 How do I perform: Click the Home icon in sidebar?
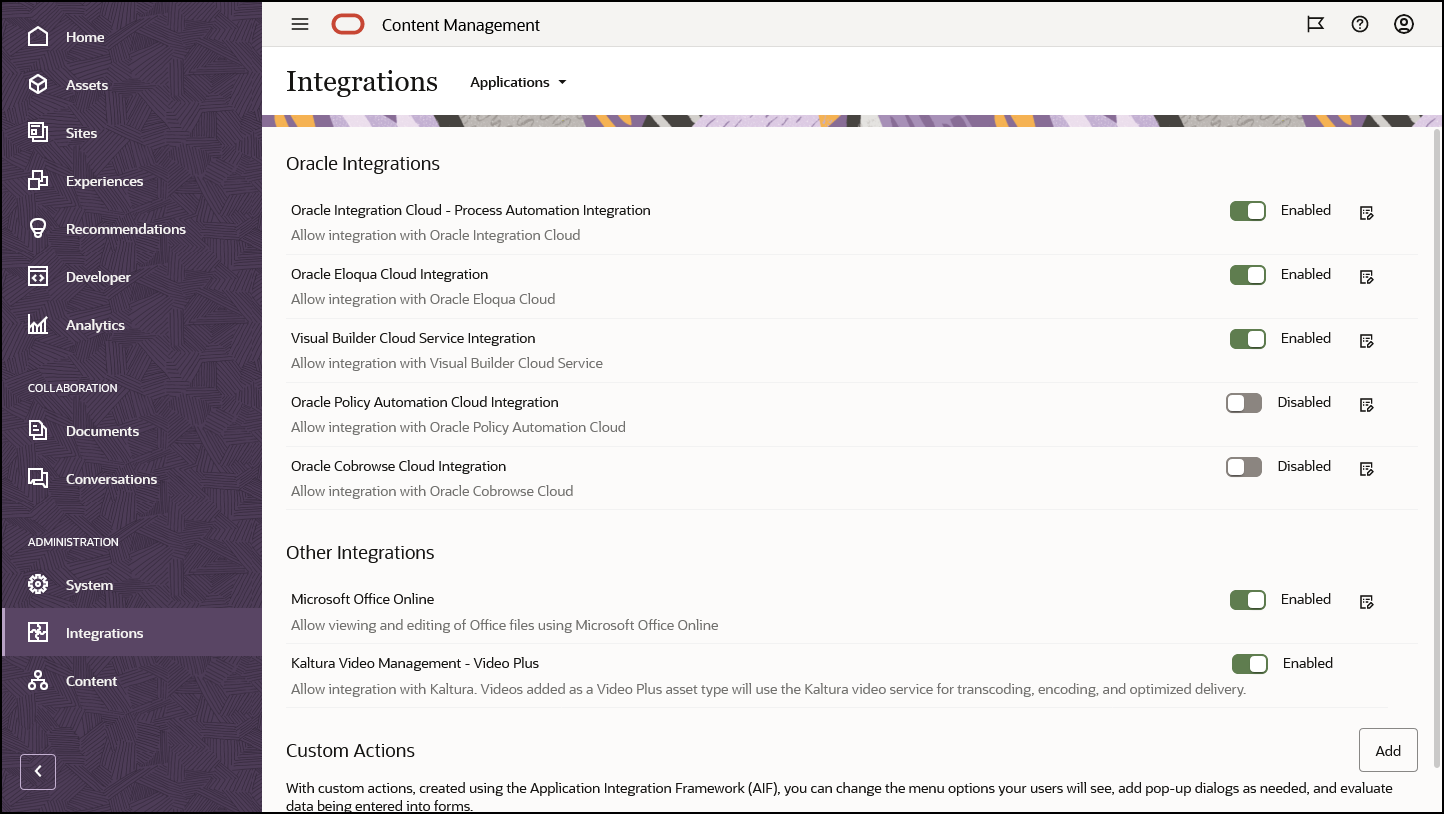[38, 37]
